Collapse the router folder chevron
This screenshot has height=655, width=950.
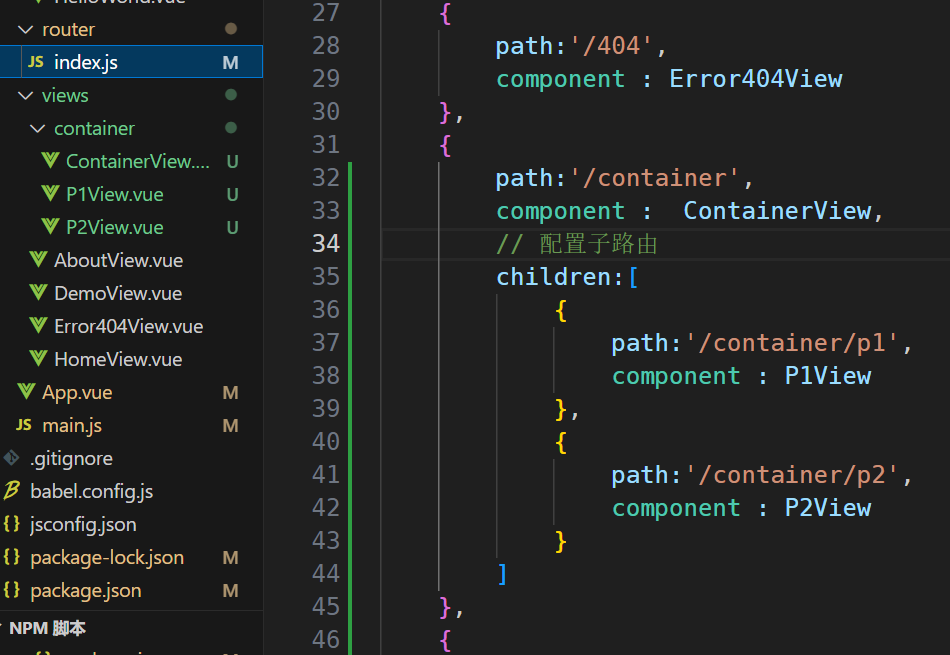tap(25, 29)
